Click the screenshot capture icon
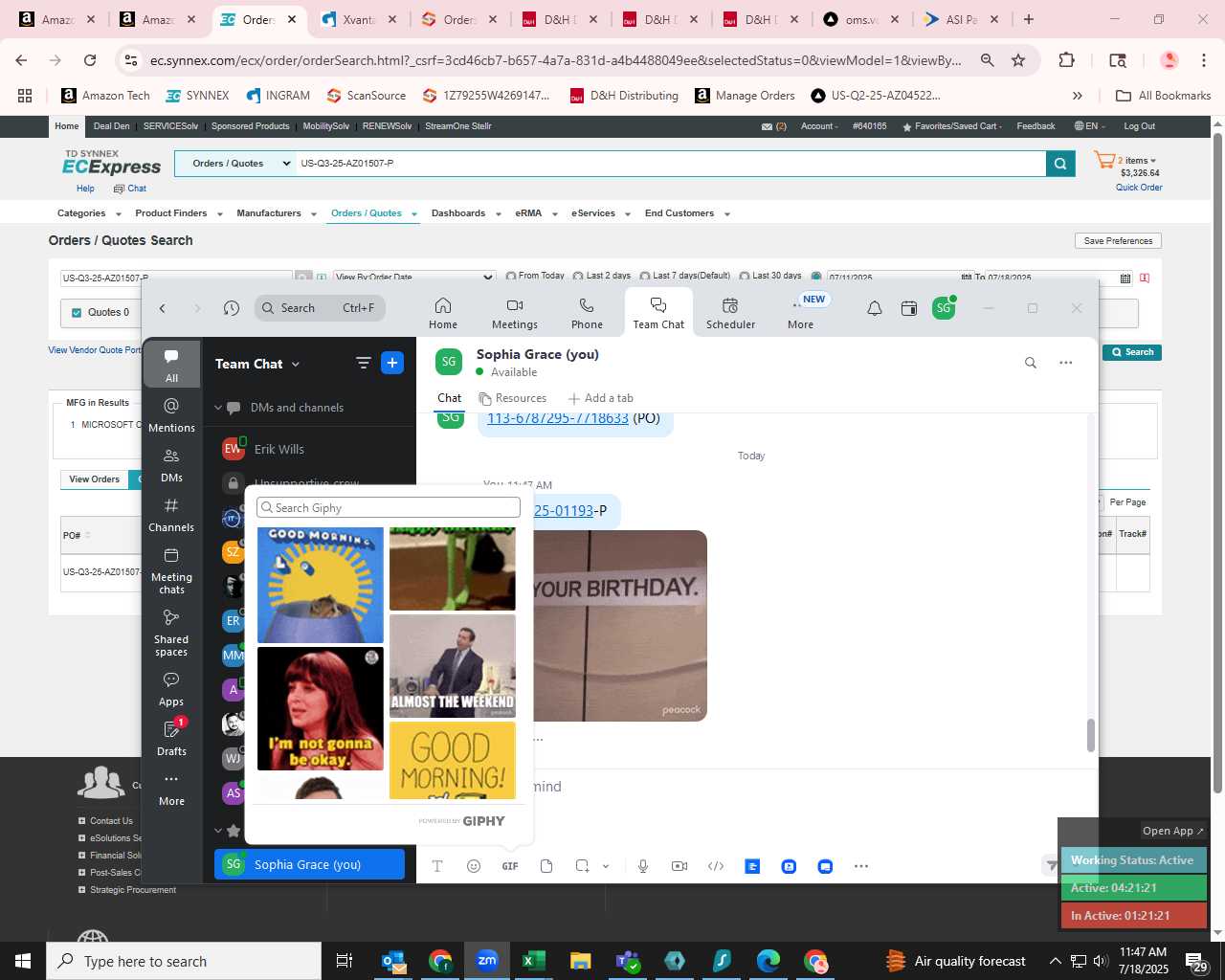Screen dimensions: 1225x980 click(582, 866)
